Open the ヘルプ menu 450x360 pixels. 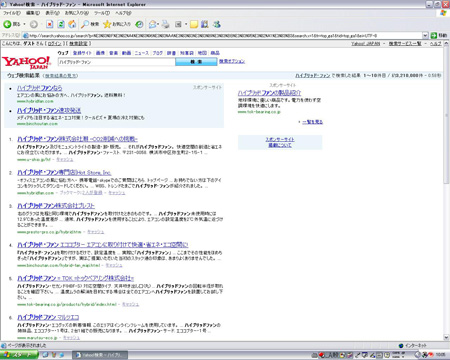[123, 13]
